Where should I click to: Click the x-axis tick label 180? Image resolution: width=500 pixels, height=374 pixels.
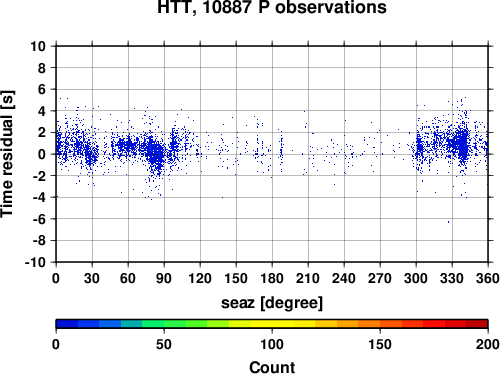(272, 278)
